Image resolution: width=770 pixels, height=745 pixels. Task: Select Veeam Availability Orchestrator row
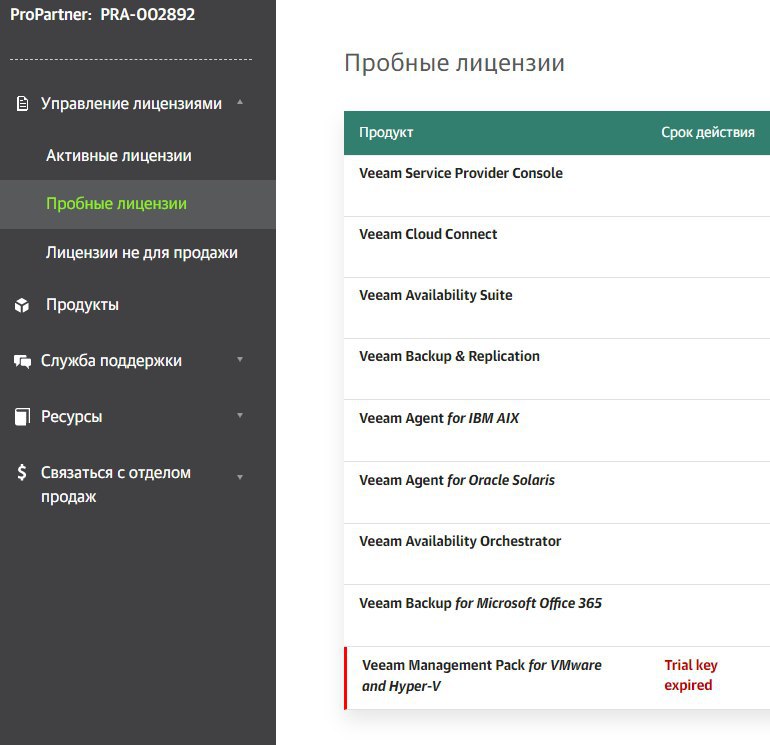[x=557, y=554]
